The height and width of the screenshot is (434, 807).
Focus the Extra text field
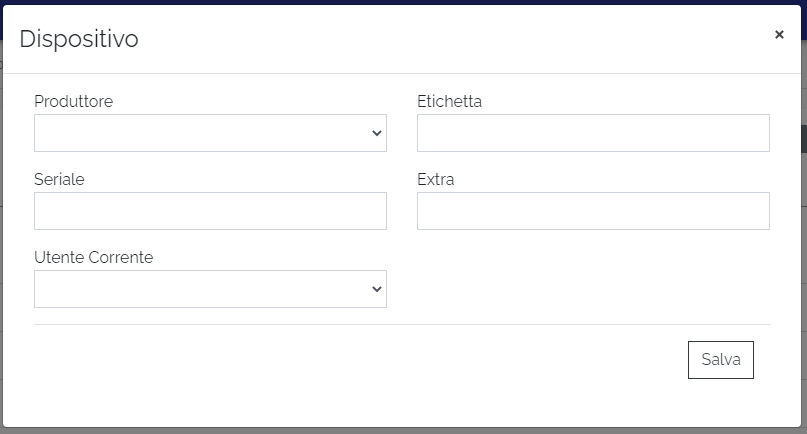[593, 211]
